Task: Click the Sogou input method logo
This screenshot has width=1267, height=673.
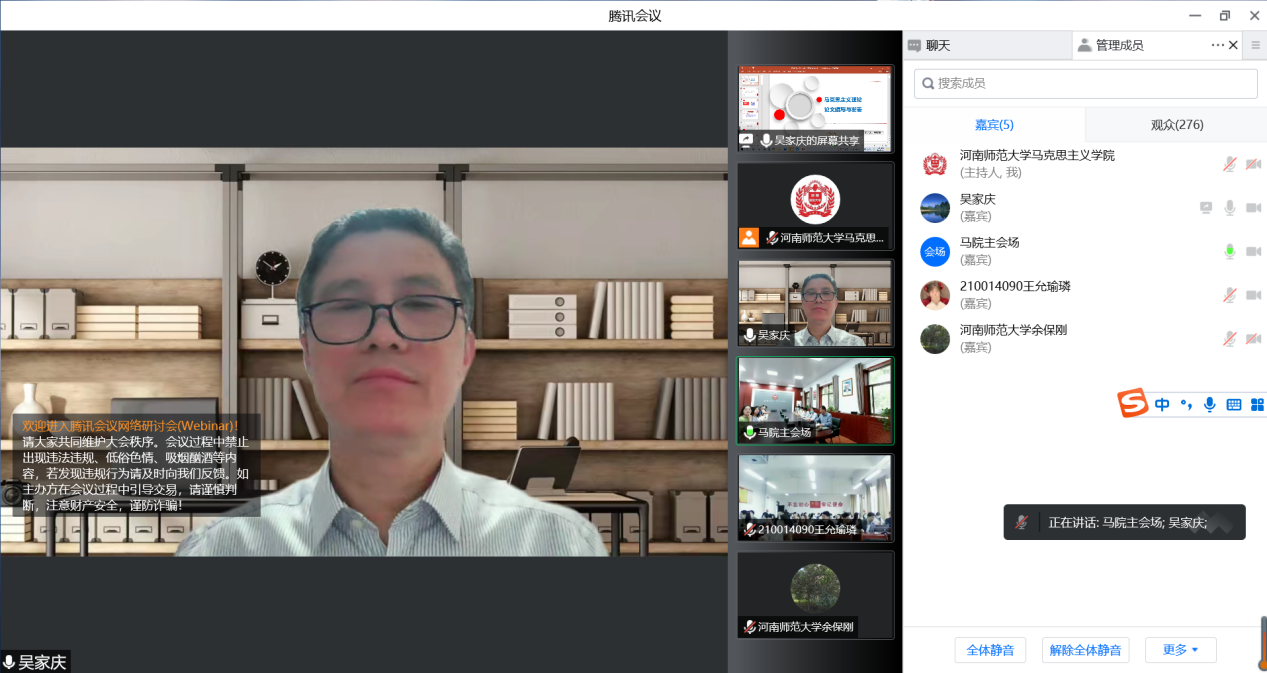Action: tap(1133, 404)
